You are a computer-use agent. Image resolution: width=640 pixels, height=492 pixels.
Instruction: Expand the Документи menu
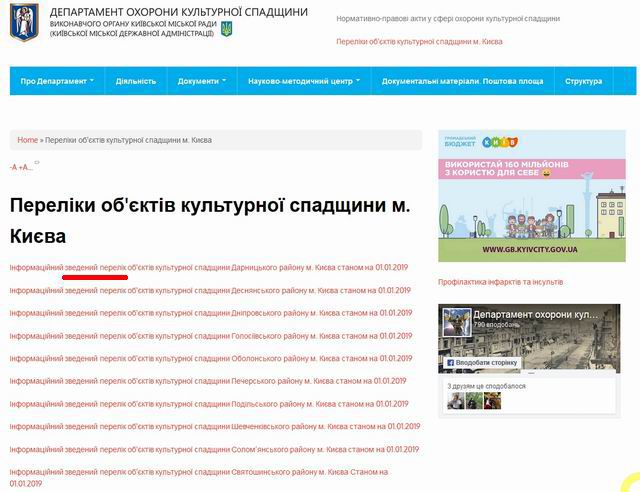(x=202, y=81)
